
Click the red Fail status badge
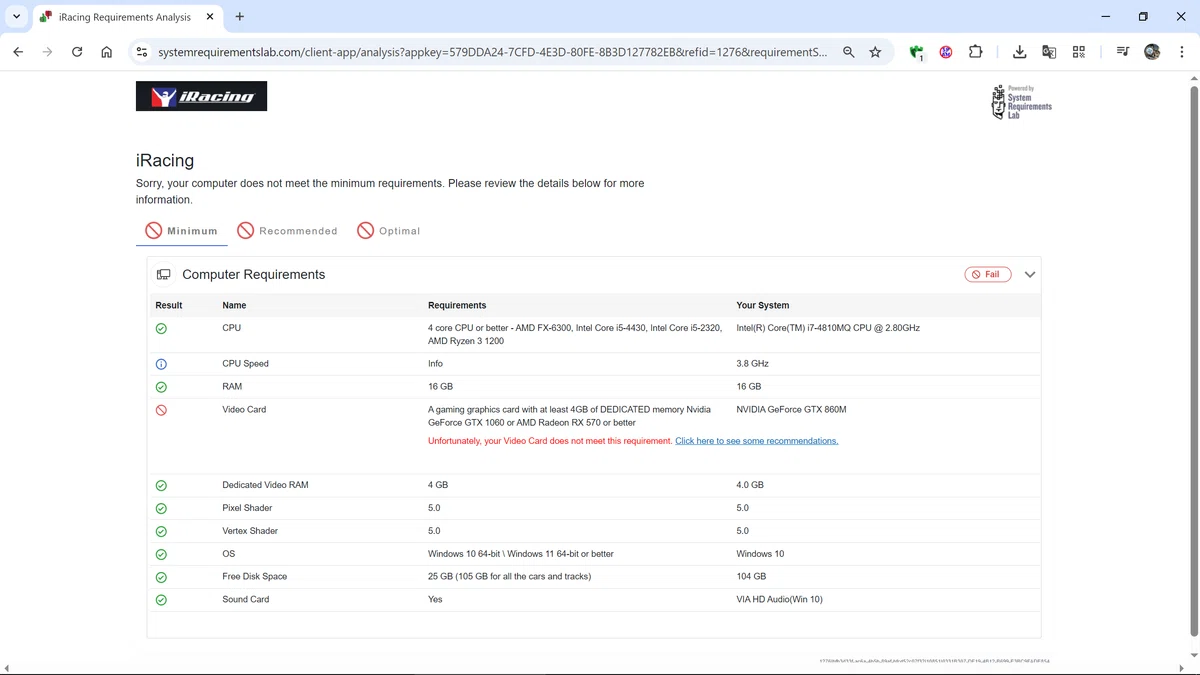tap(987, 274)
